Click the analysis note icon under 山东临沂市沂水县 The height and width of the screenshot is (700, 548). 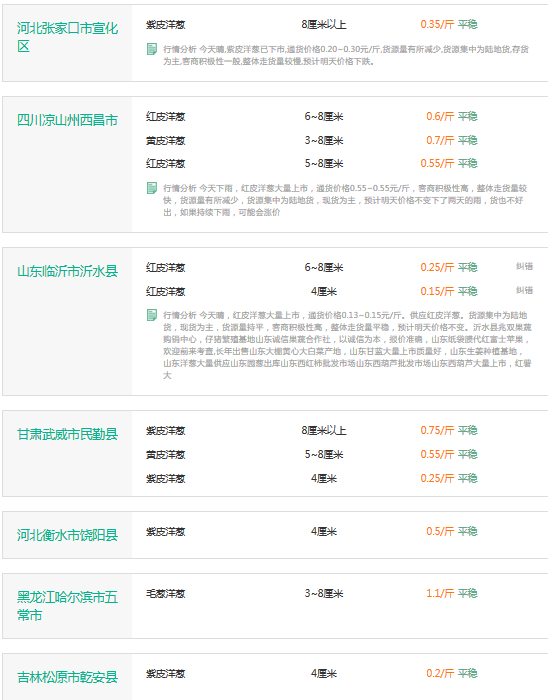(x=152, y=315)
